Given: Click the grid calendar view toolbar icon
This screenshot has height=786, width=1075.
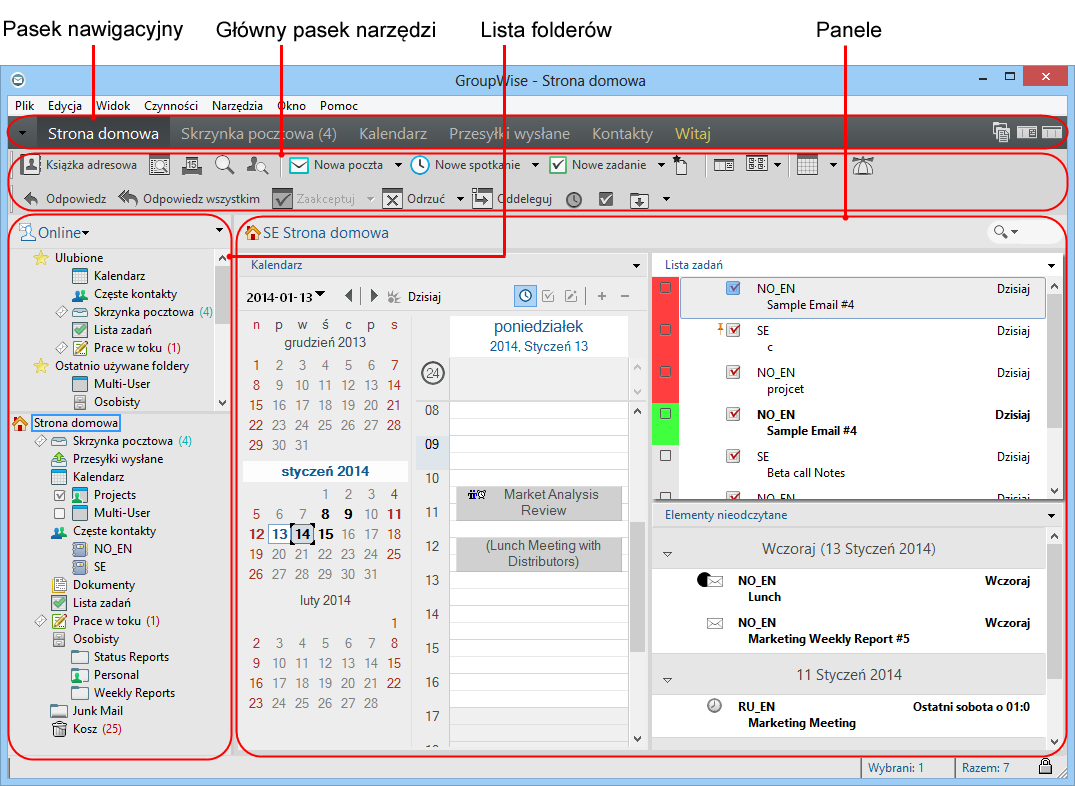Looking at the screenshot, I should (x=807, y=165).
